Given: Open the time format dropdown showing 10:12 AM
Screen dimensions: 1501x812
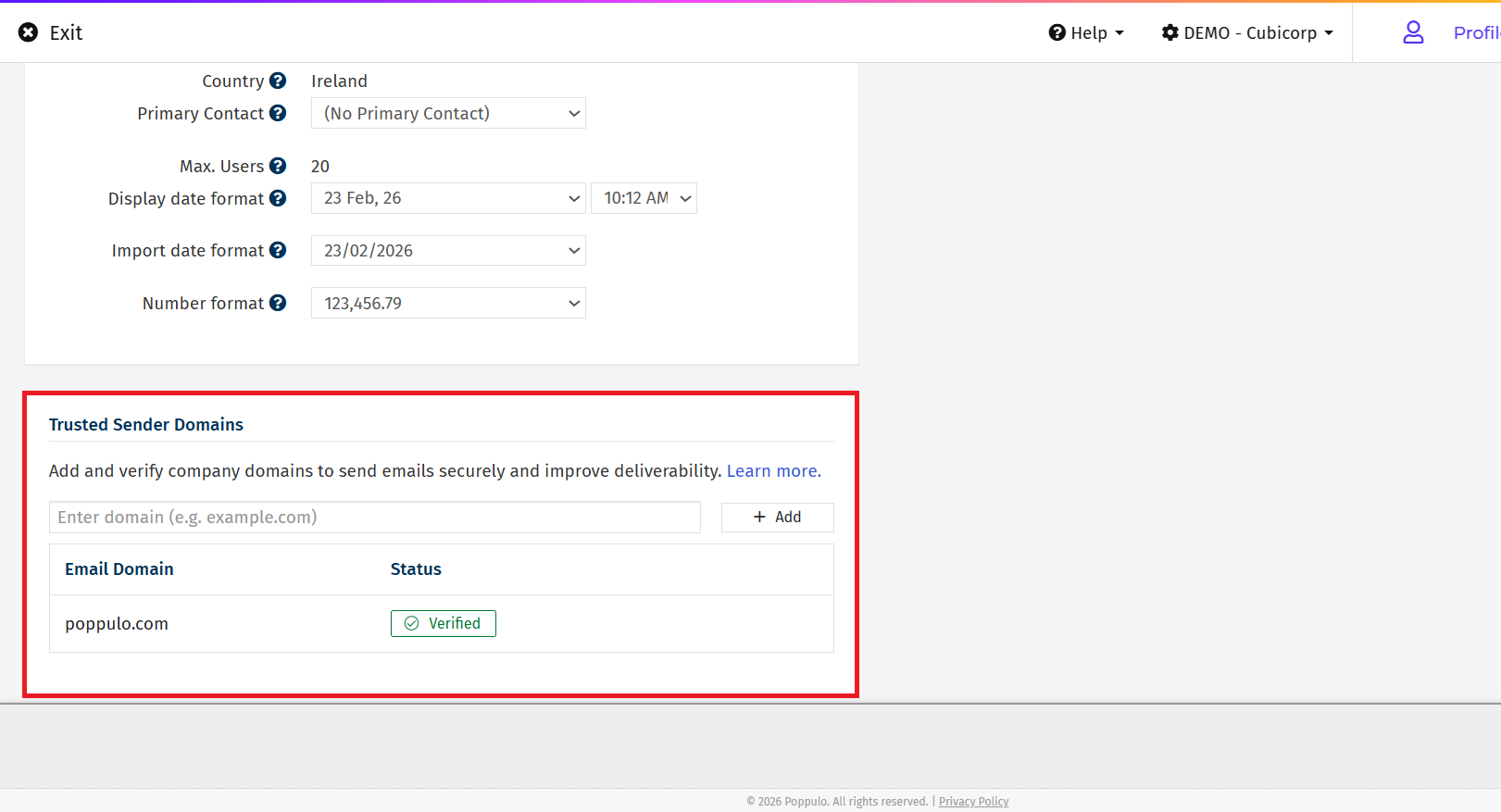Looking at the screenshot, I should point(644,198).
